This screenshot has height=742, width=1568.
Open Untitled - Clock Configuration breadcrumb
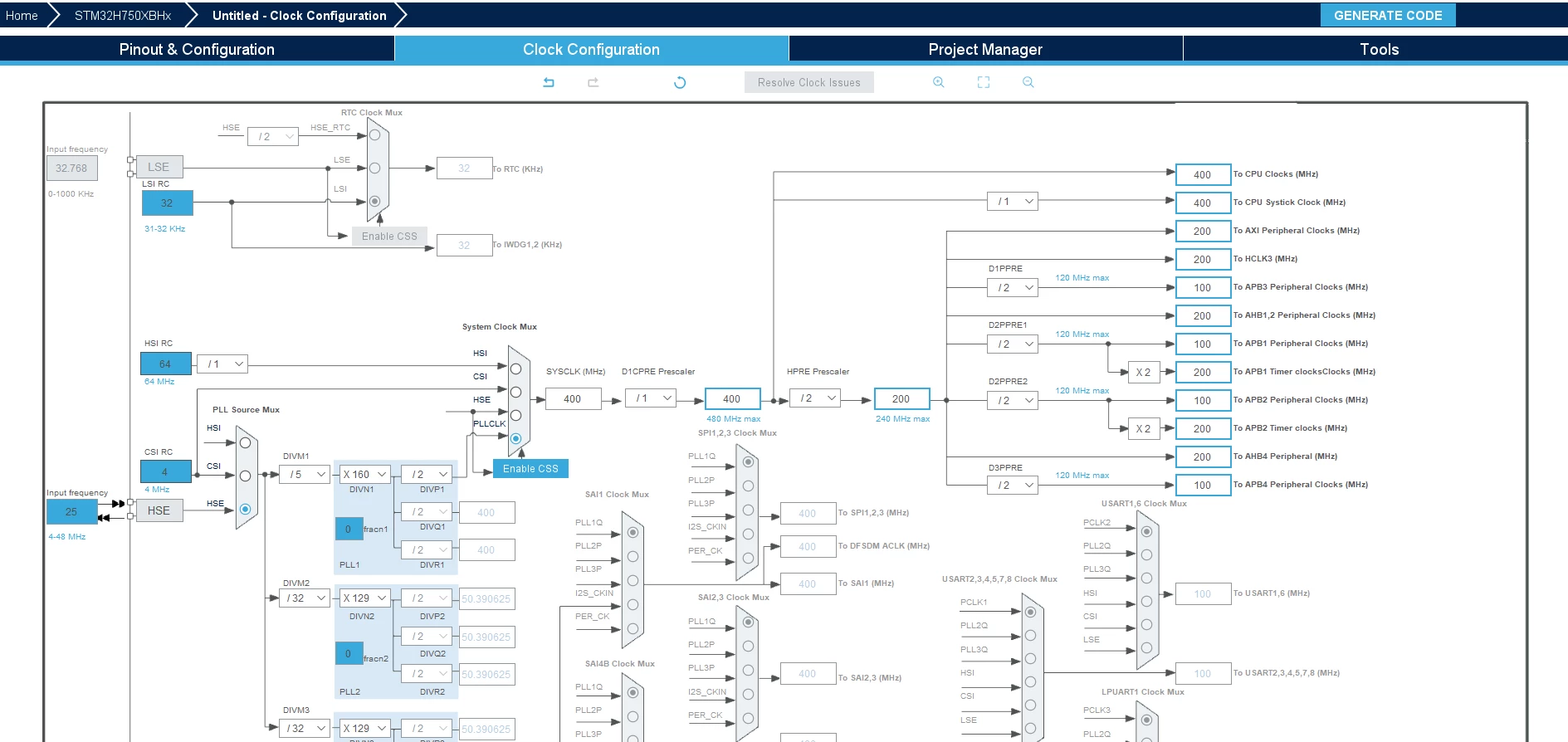(299, 15)
